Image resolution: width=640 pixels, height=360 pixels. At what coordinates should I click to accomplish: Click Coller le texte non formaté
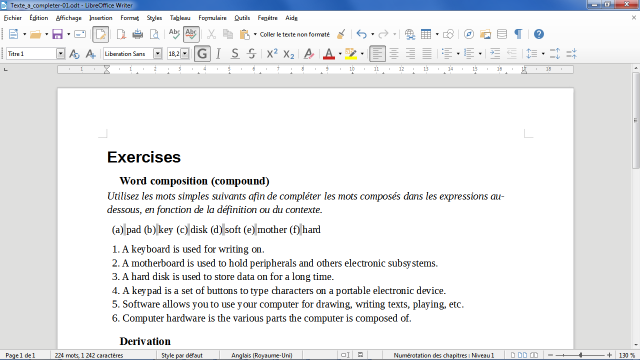tap(295, 35)
